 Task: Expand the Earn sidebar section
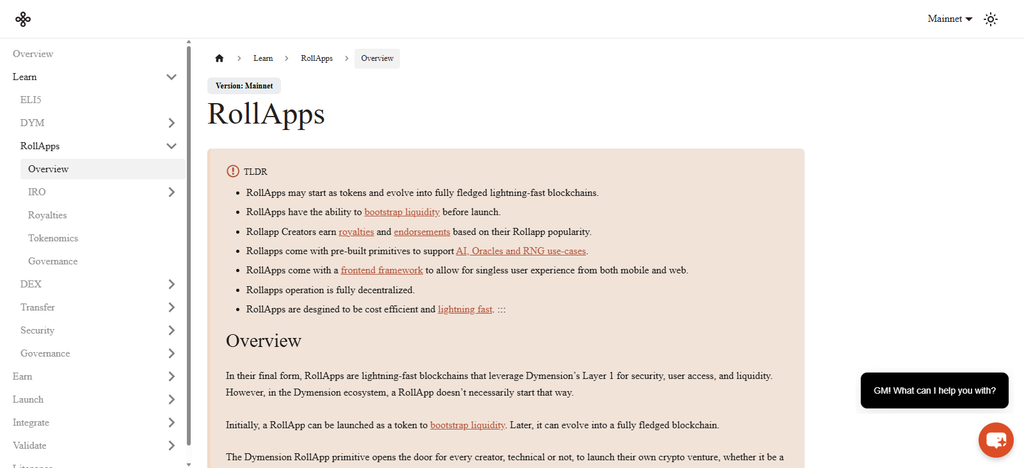click(x=172, y=377)
